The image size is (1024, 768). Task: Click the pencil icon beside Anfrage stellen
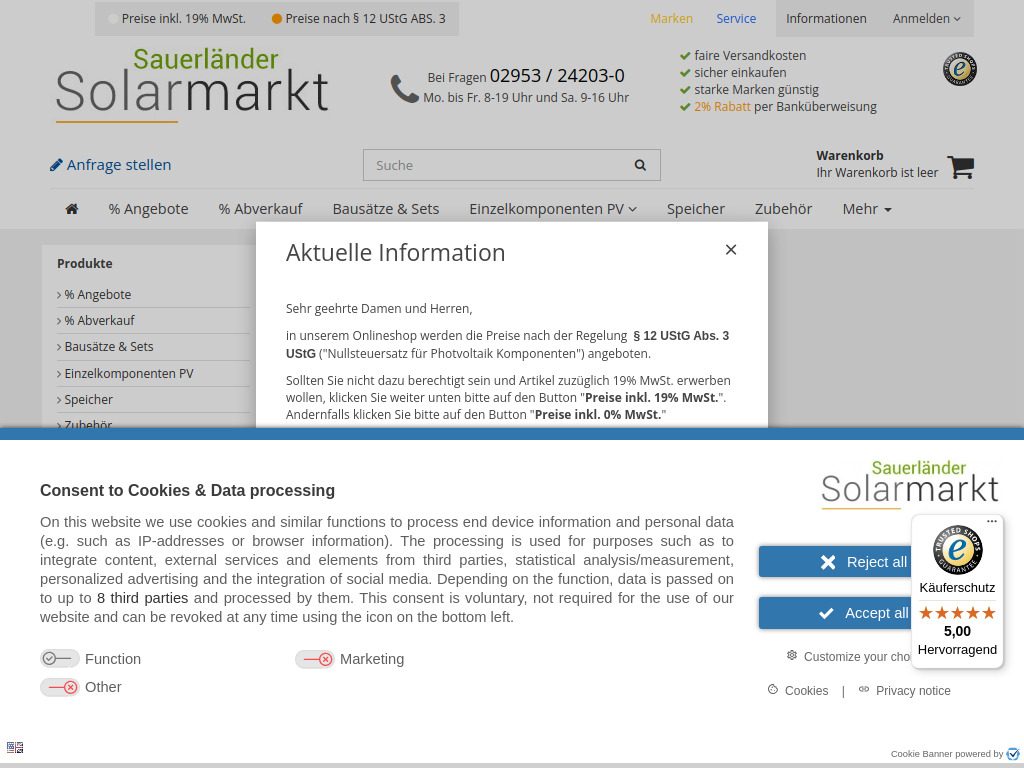(x=56, y=164)
